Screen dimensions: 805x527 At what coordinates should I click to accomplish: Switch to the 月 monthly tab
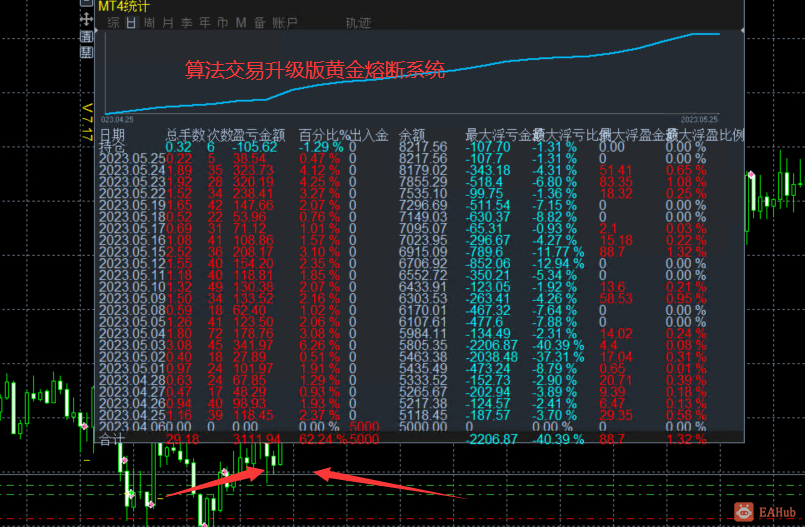[168, 23]
